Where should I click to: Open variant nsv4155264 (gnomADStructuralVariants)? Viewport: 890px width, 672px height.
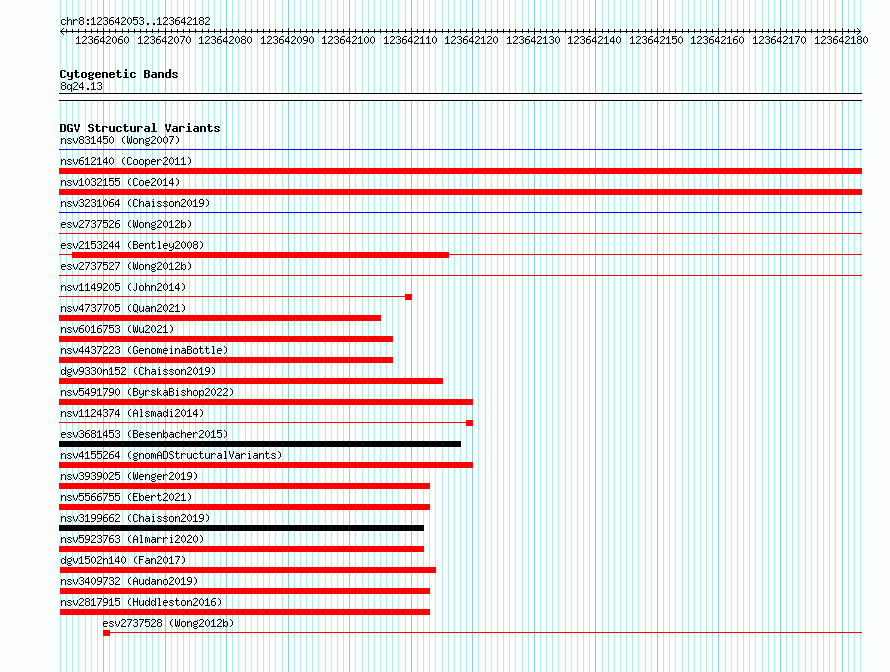(171, 455)
